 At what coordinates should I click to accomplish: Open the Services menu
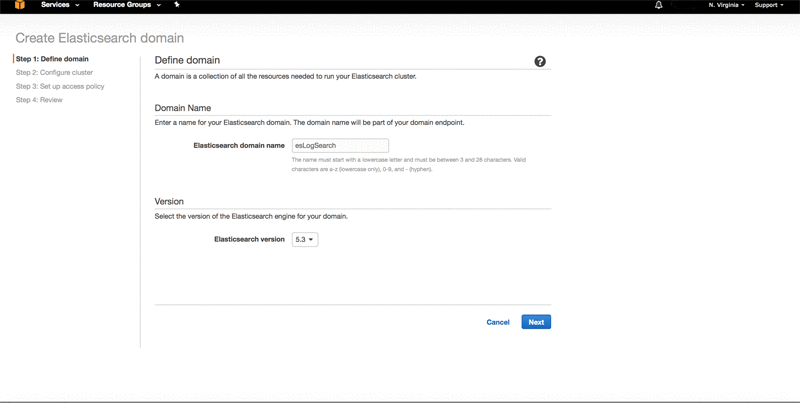coord(60,5)
